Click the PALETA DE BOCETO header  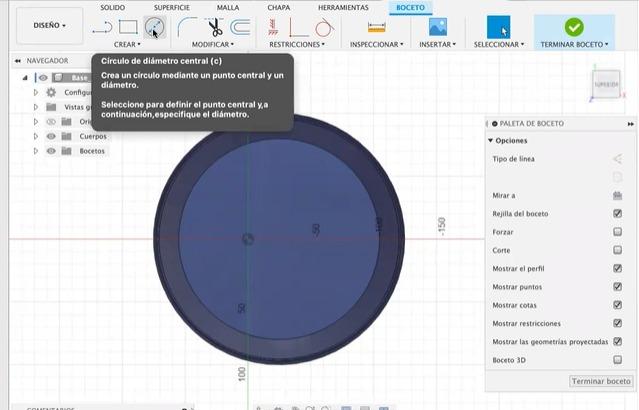coord(531,123)
